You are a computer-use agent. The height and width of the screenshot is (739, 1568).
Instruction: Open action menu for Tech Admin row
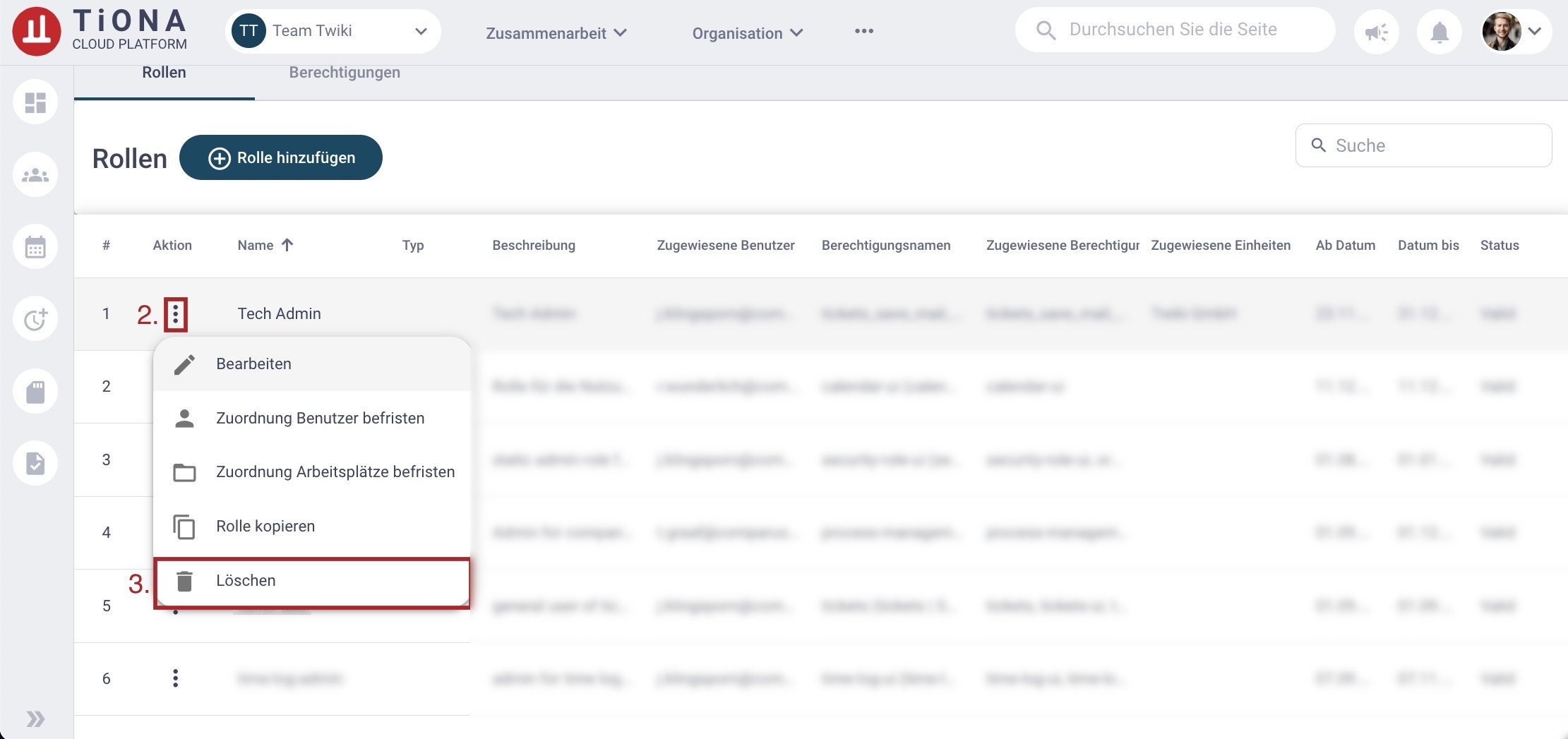pos(176,314)
